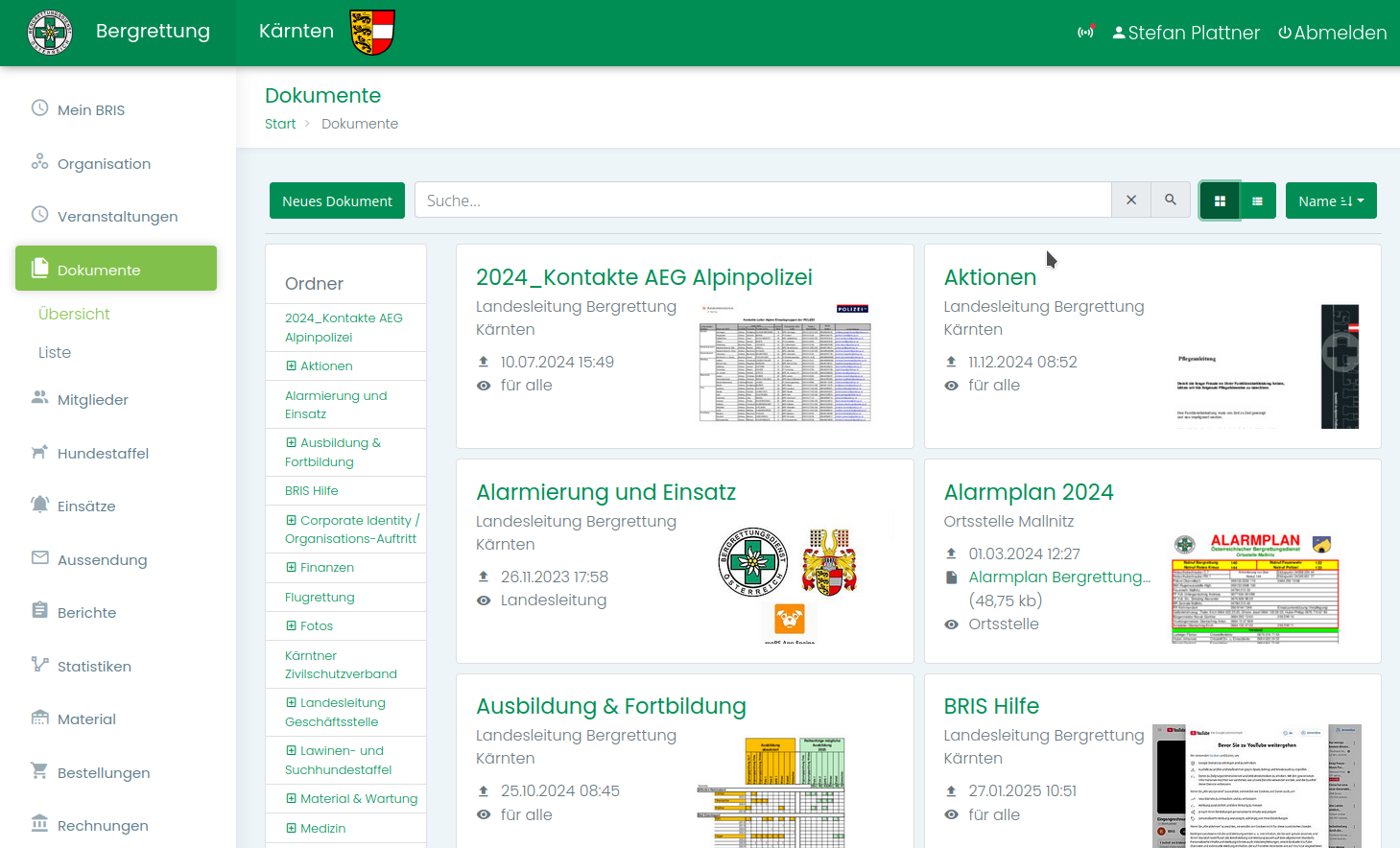1400x848 pixels.
Task: Open the Einsätze alarm sidebar item
Action: [x=86, y=506]
